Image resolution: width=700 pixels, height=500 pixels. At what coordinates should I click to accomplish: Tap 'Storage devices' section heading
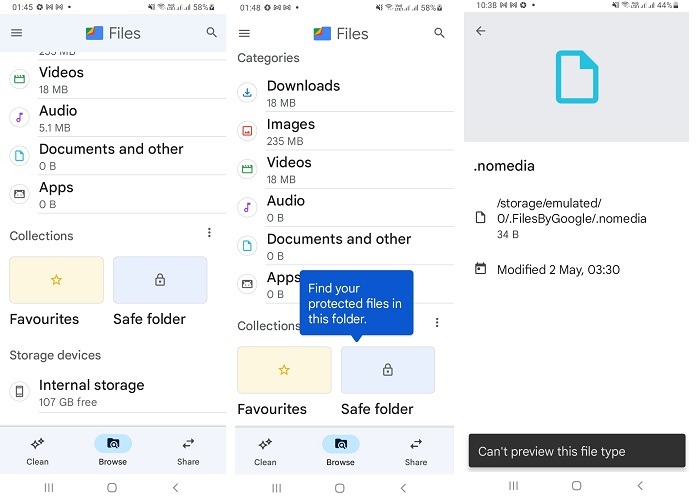coord(55,355)
